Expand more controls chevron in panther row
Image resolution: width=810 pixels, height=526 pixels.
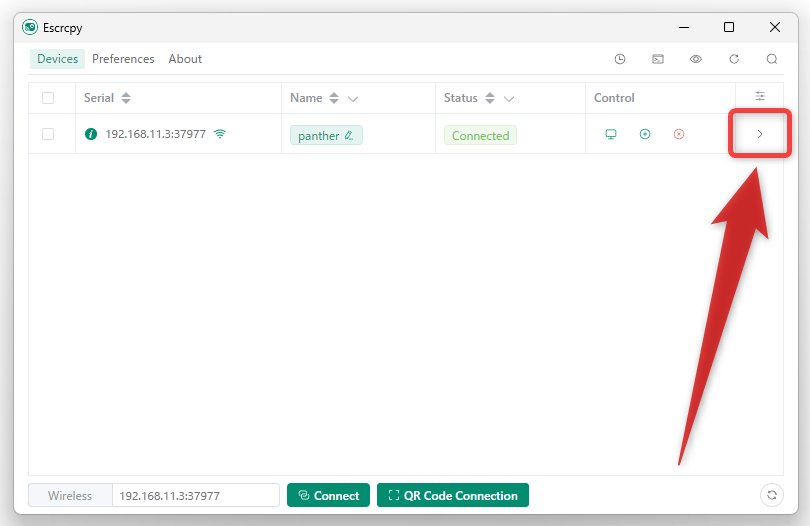(x=760, y=134)
